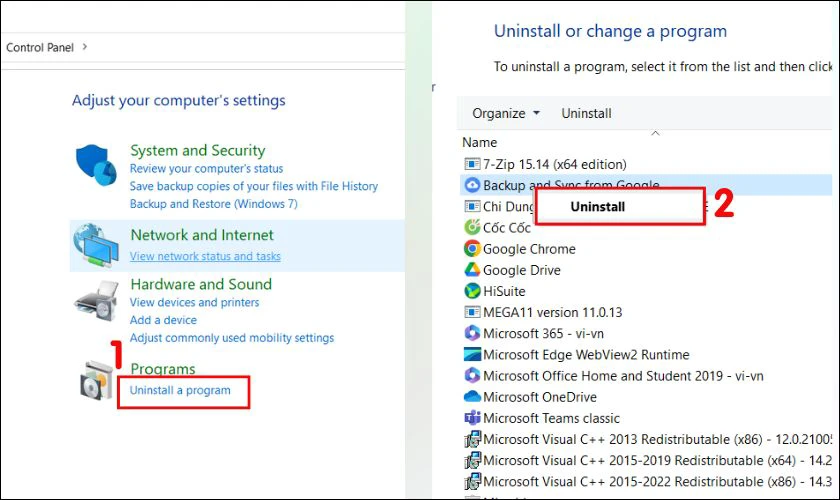Select the Google Chrome entry
Screen dimensions: 840x500
[x=529, y=249]
